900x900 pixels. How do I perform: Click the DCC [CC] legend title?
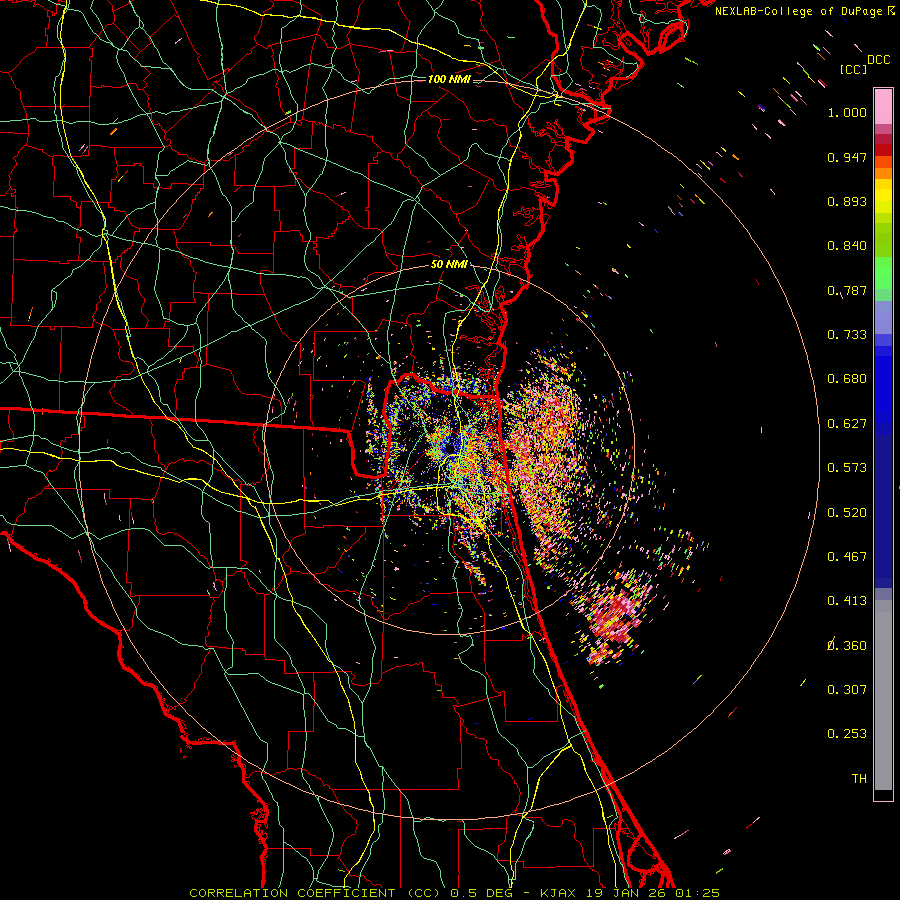[x=865, y=64]
